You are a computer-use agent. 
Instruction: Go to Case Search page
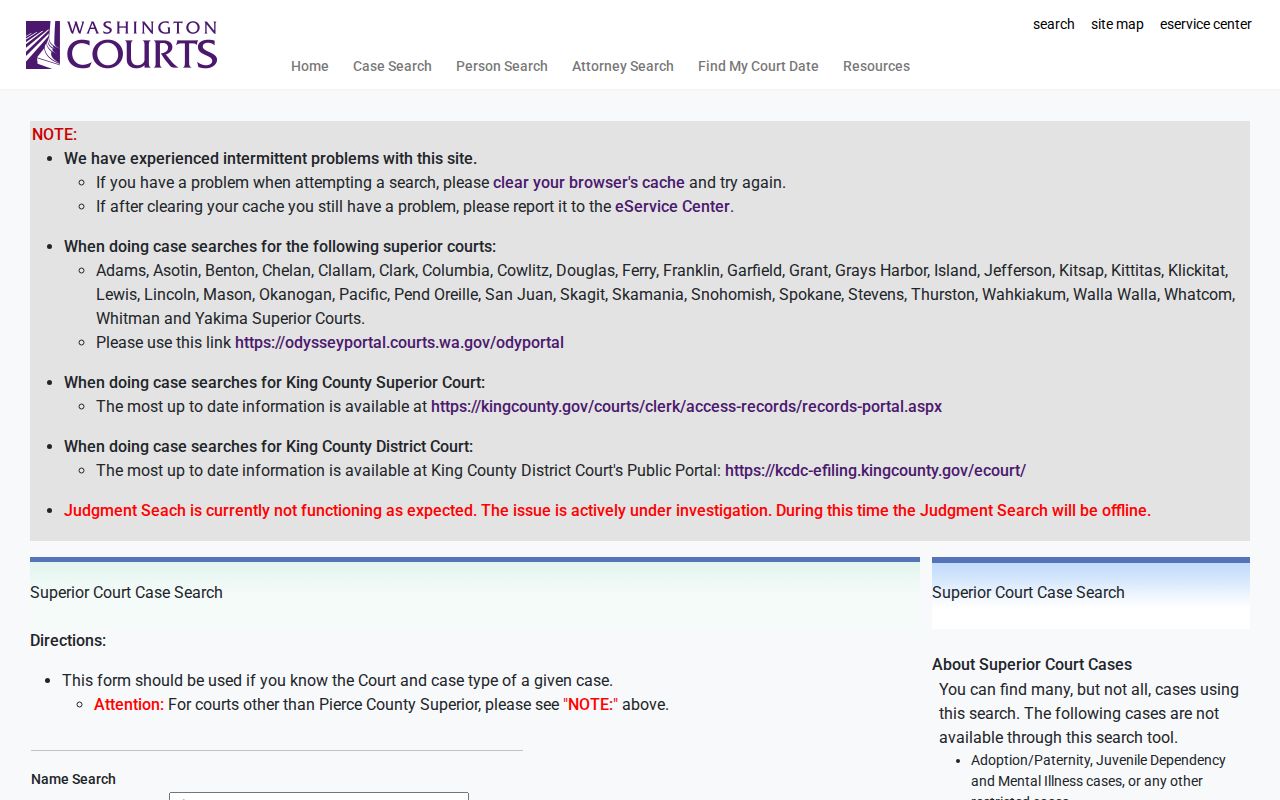point(392,66)
